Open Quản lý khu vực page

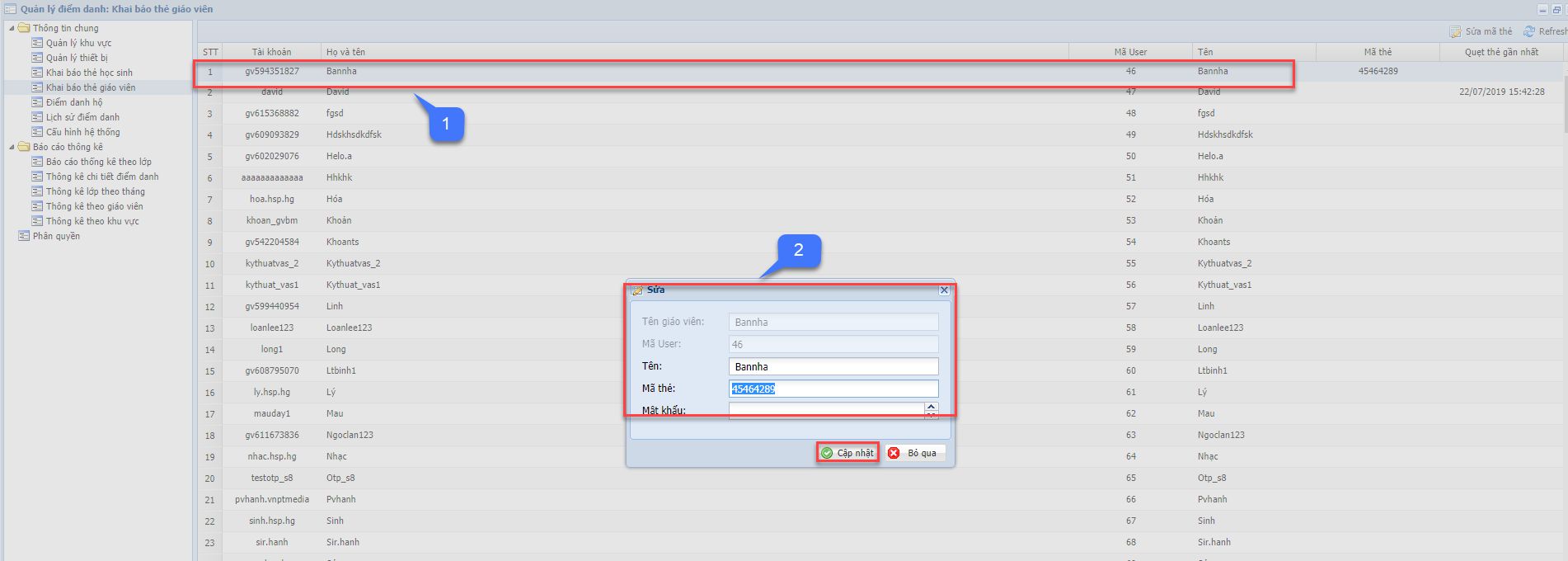pyautogui.click(x=78, y=43)
